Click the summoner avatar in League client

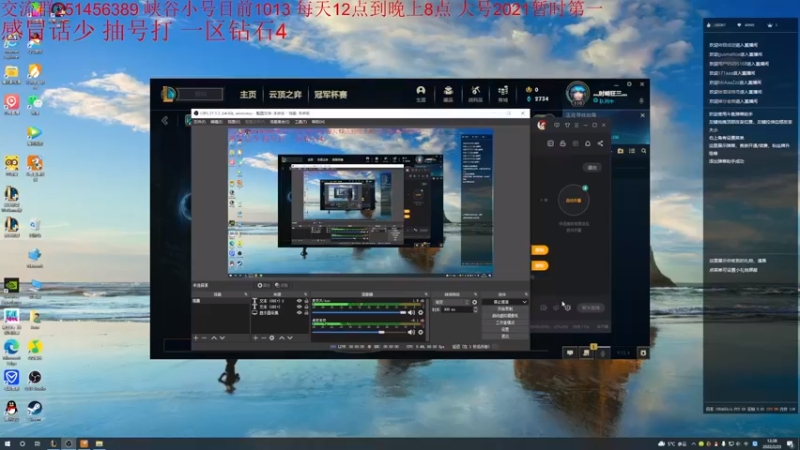click(x=578, y=94)
